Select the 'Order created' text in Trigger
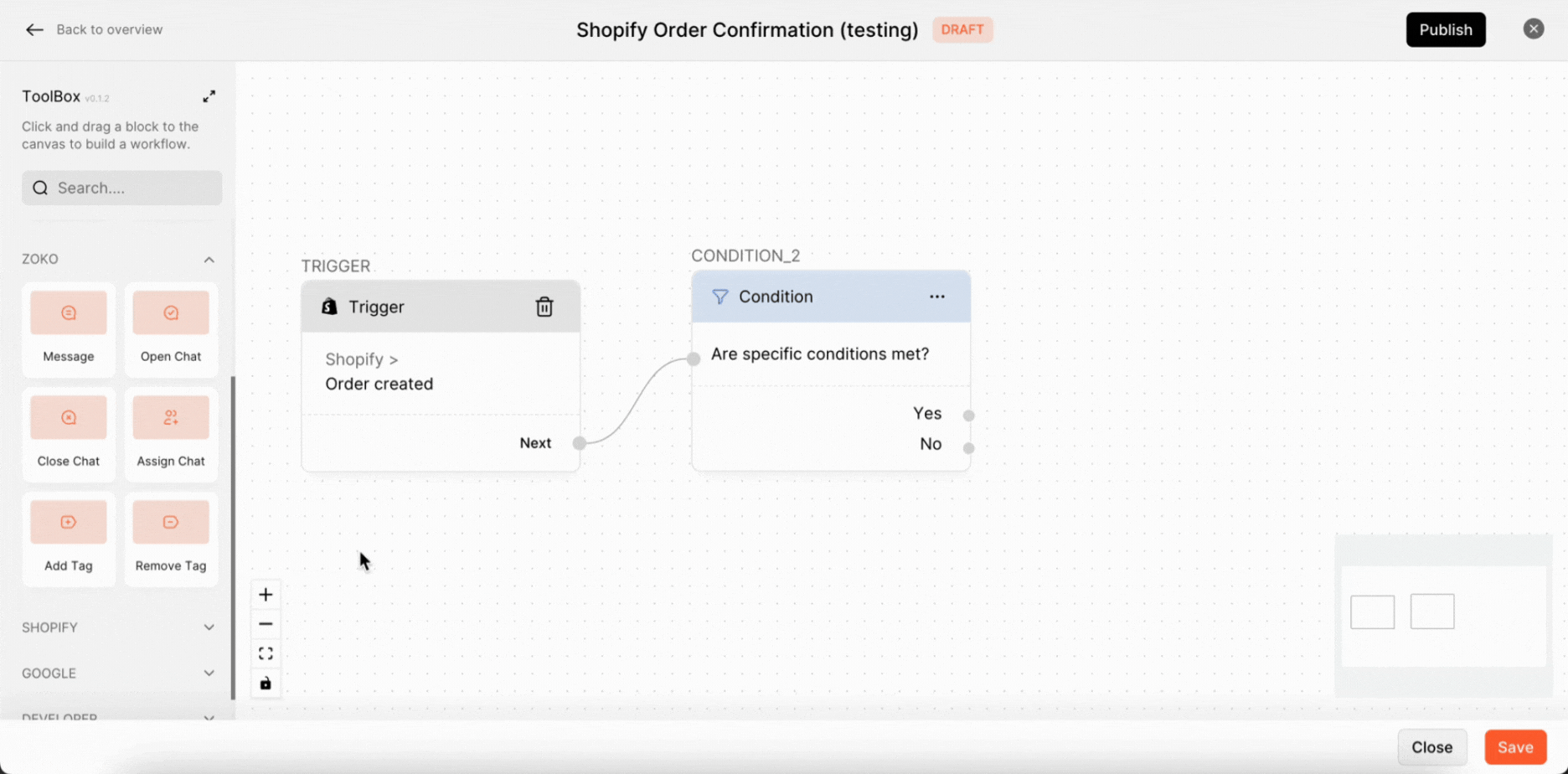1568x774 pixels. point(379,384)
